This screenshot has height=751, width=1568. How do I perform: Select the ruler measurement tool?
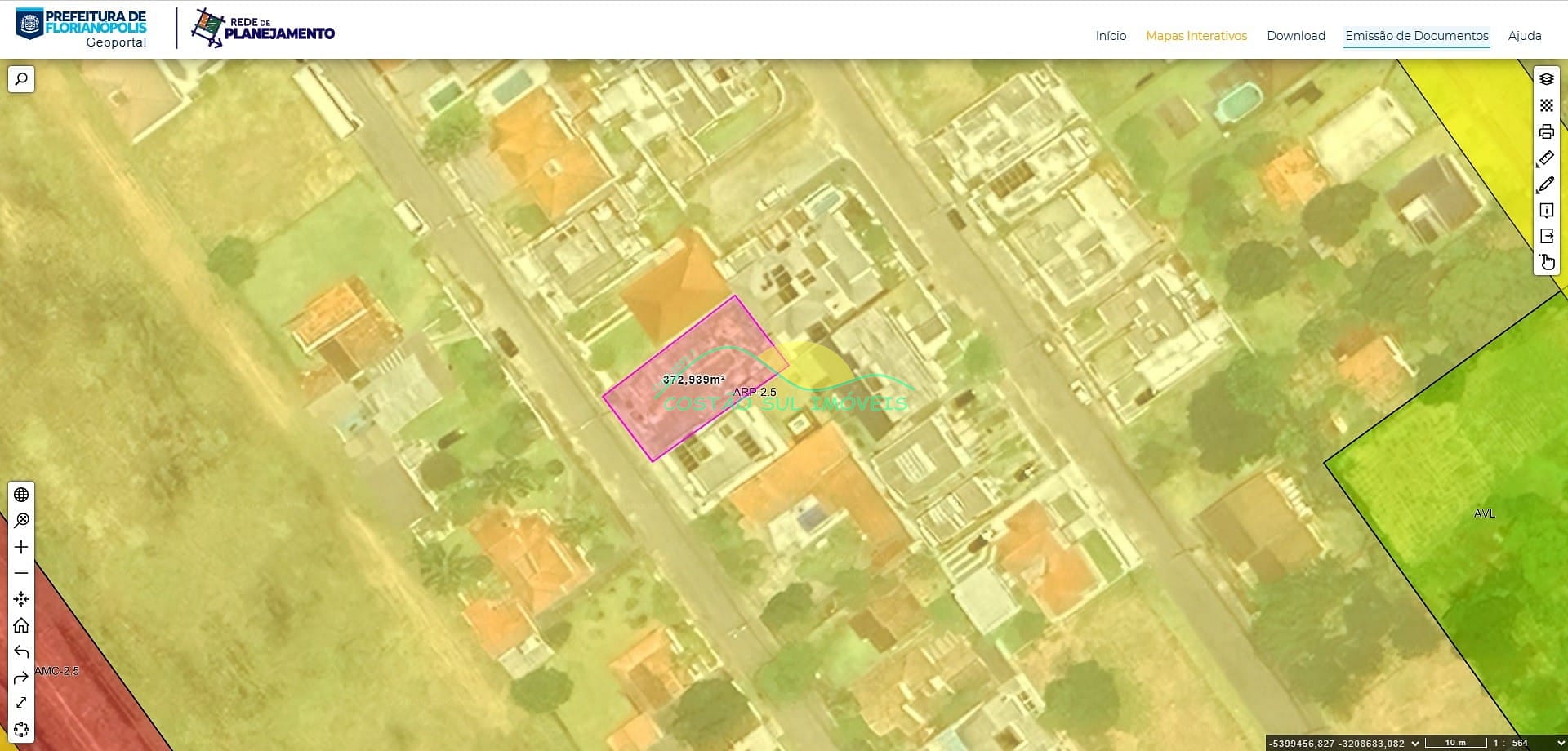(1546, 158)
